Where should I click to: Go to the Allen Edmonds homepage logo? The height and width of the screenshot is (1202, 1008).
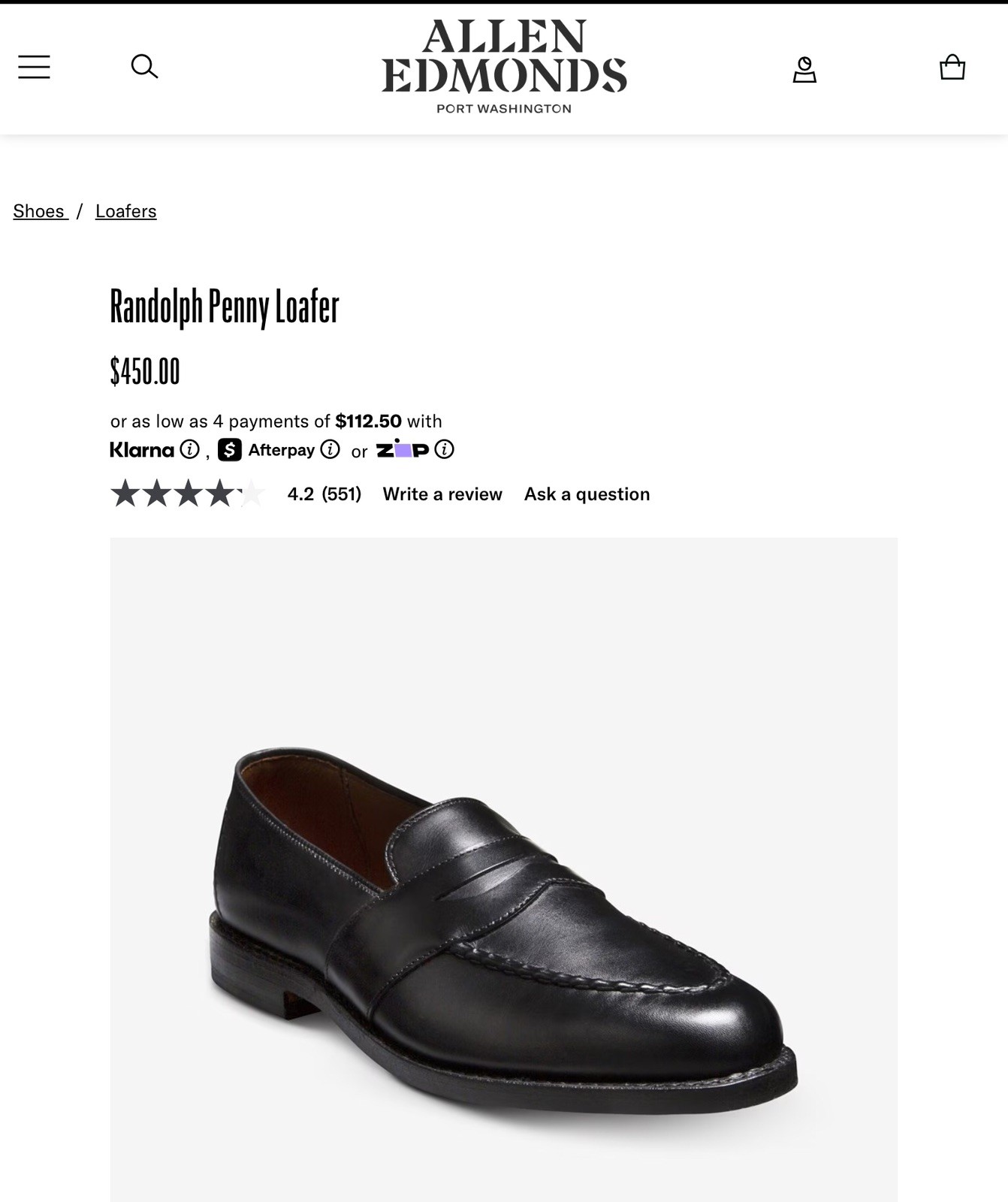pos(504,66)
